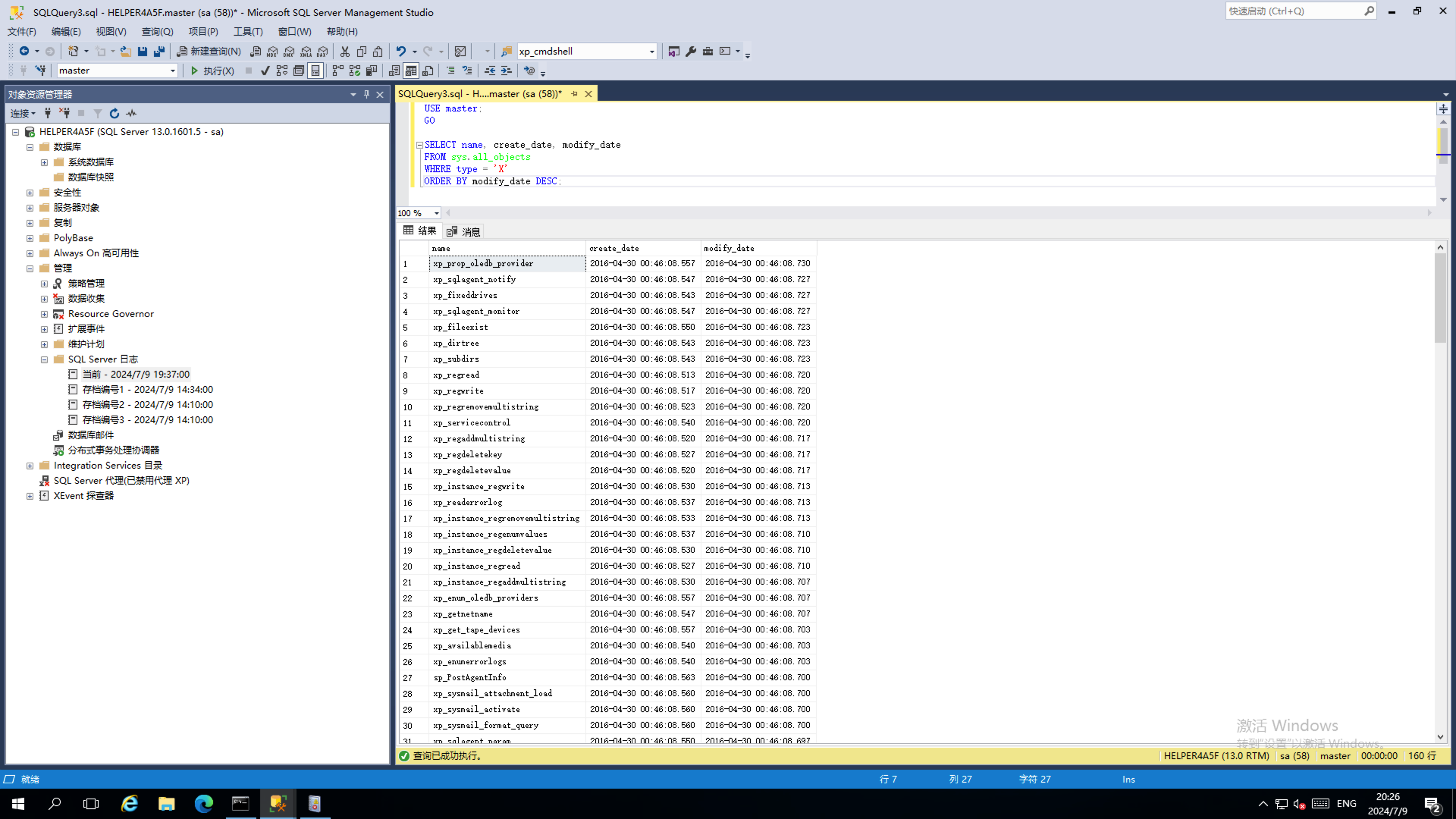This screenshot has width=1456, height=819.
Task: Click the Undo arrow icon
Action: point(401,52)
